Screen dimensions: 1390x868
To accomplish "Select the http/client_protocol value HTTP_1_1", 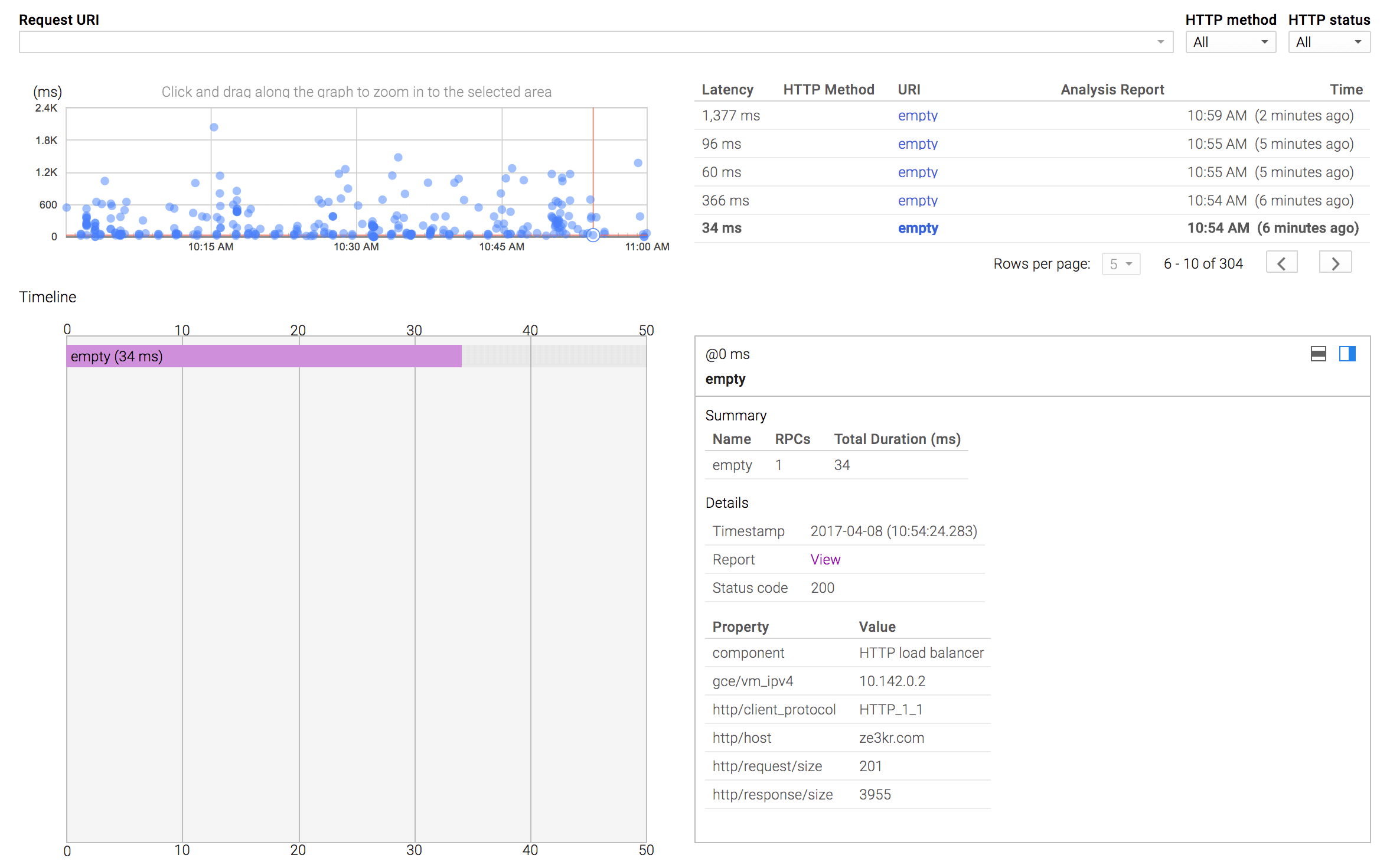I will coord(890,709).
